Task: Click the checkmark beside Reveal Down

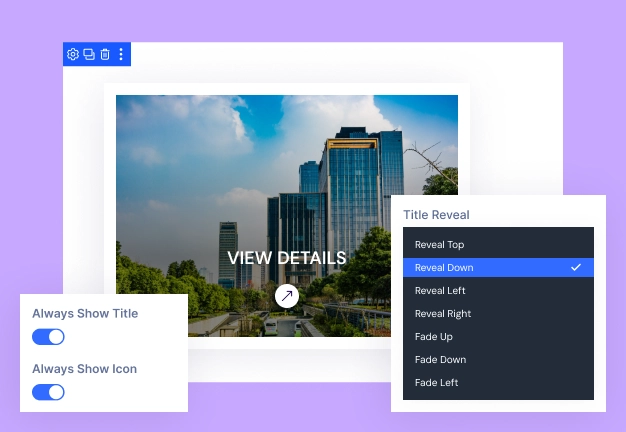Action: [x=576, y=268]
